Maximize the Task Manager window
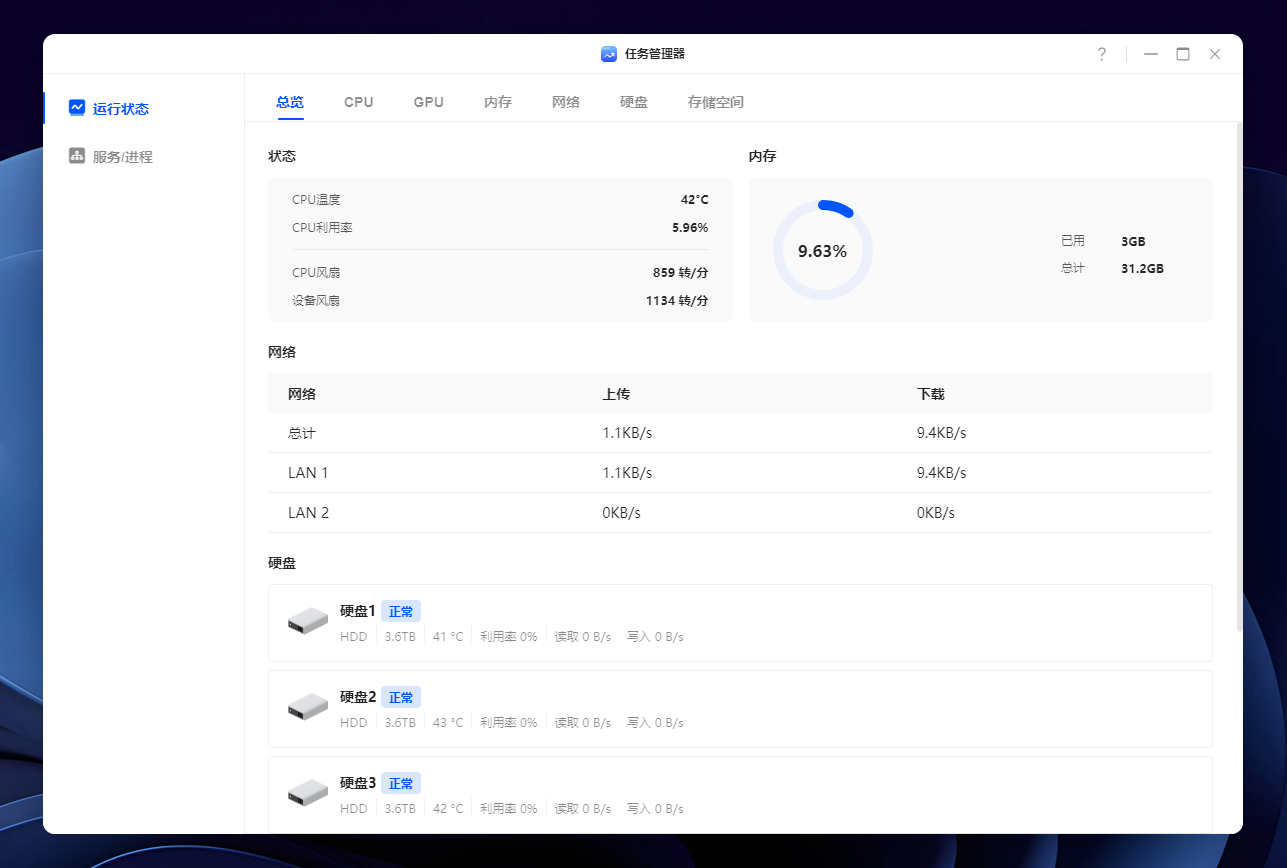 coord(1183,54)
